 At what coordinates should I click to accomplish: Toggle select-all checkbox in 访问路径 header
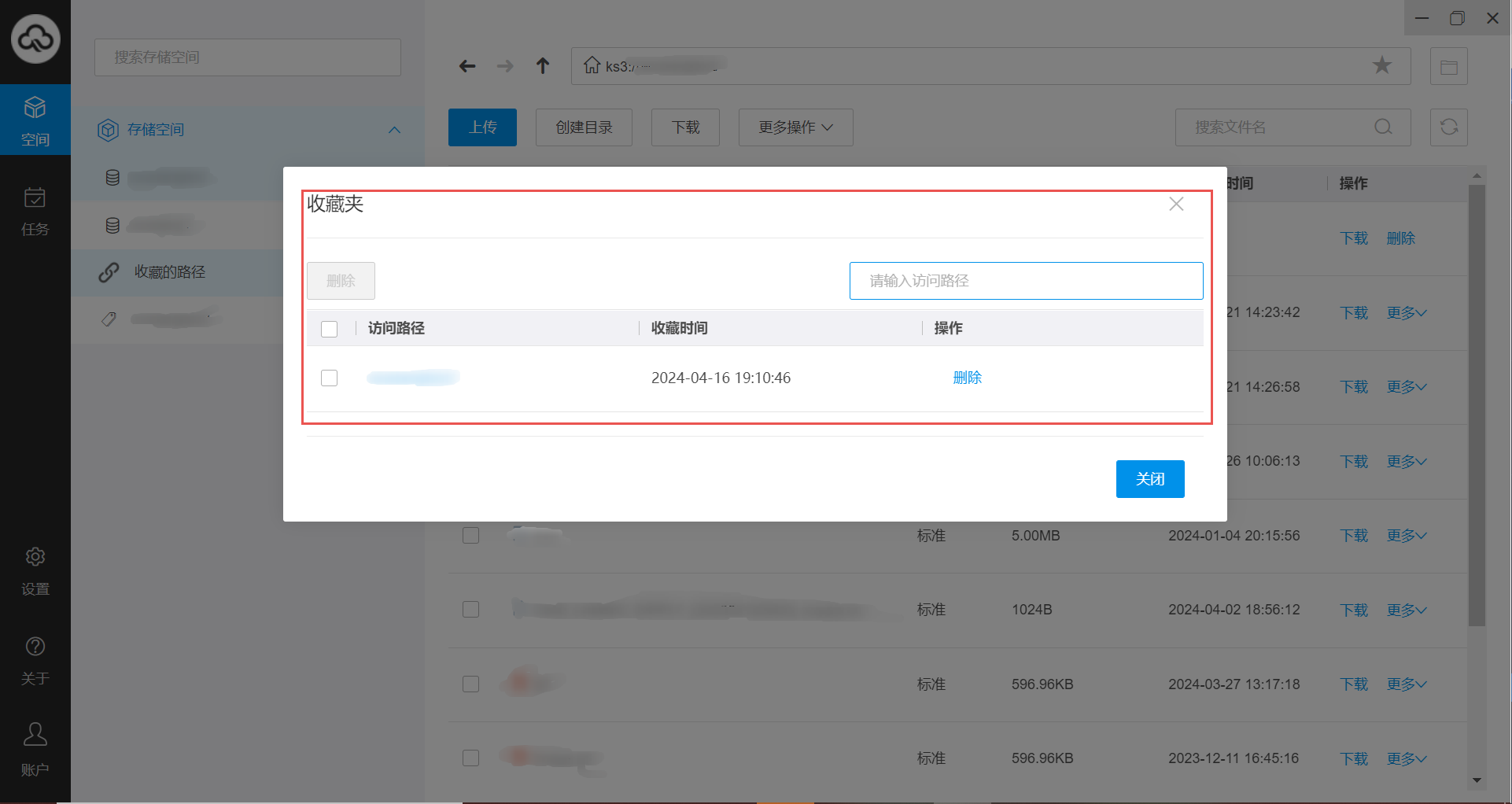pos(330,329)
